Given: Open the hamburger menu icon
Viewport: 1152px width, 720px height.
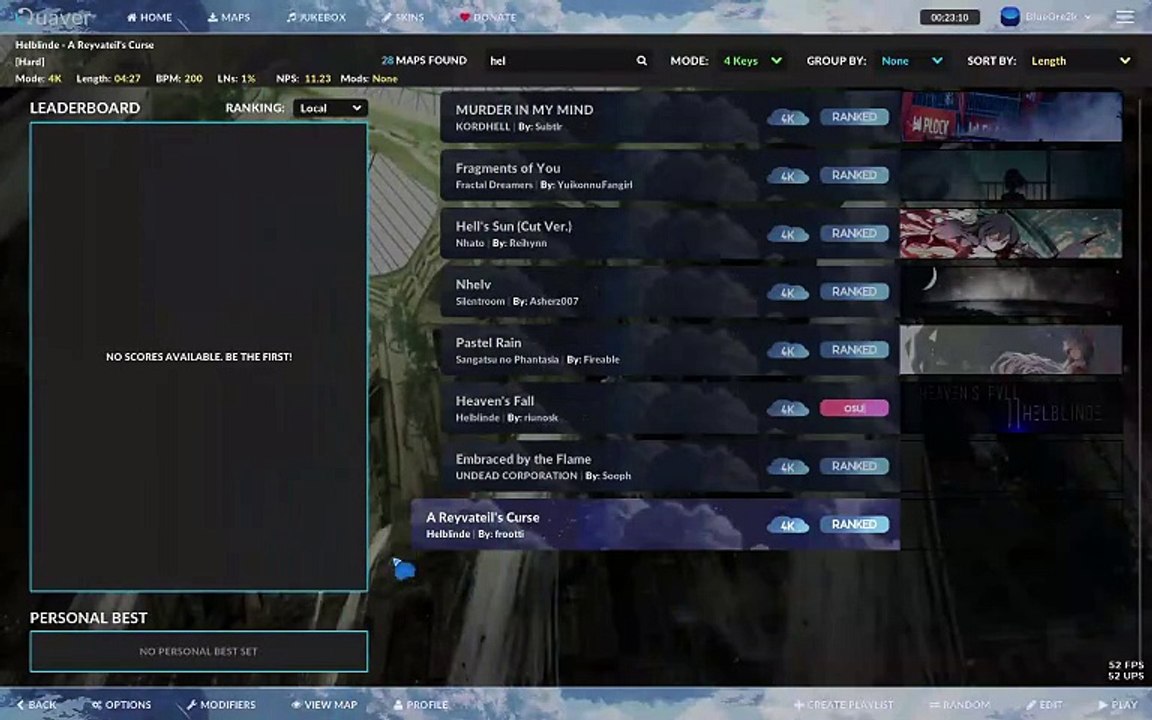Looking at the screenshot, I should 1125,16.
